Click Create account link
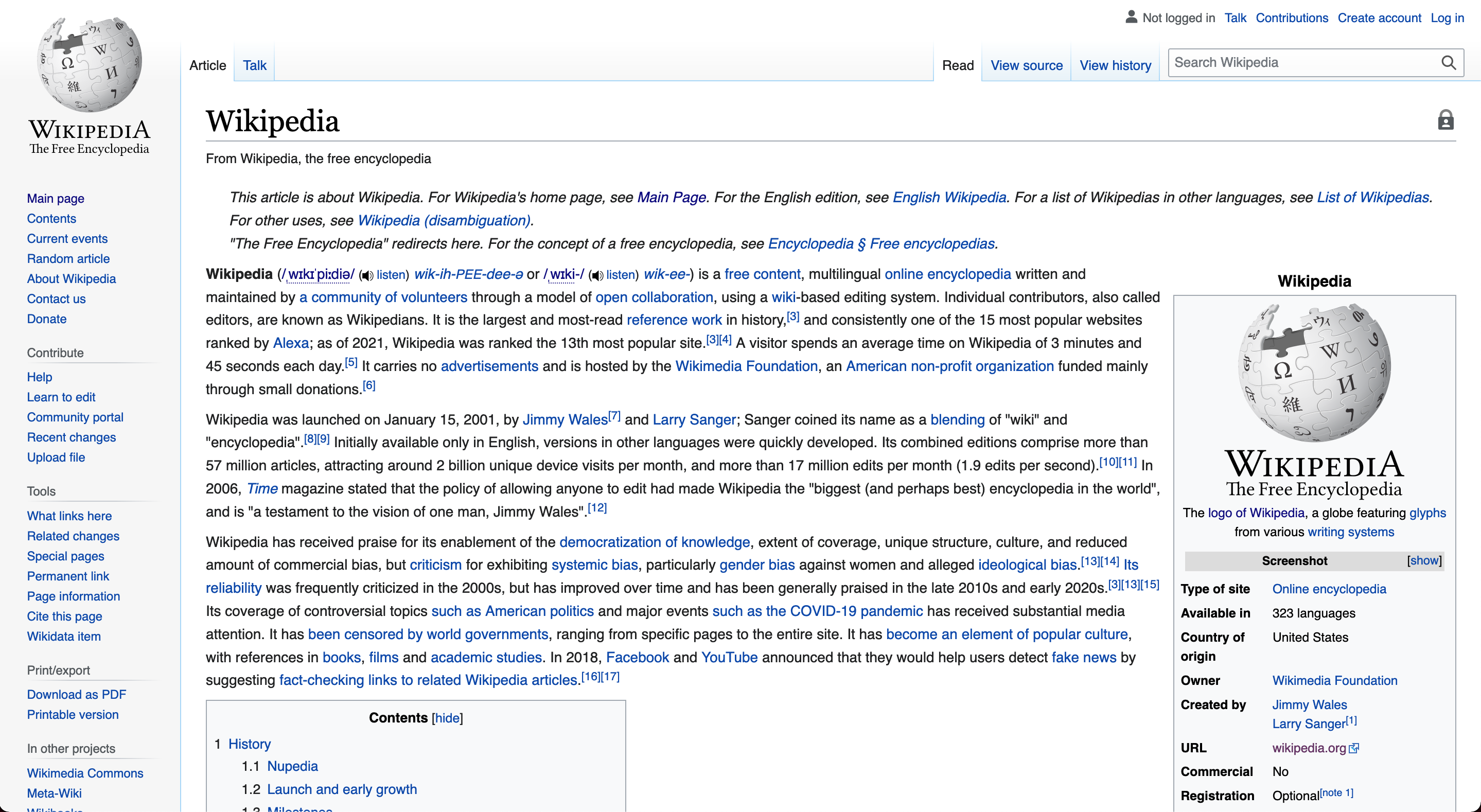 tap(1379, 18)
